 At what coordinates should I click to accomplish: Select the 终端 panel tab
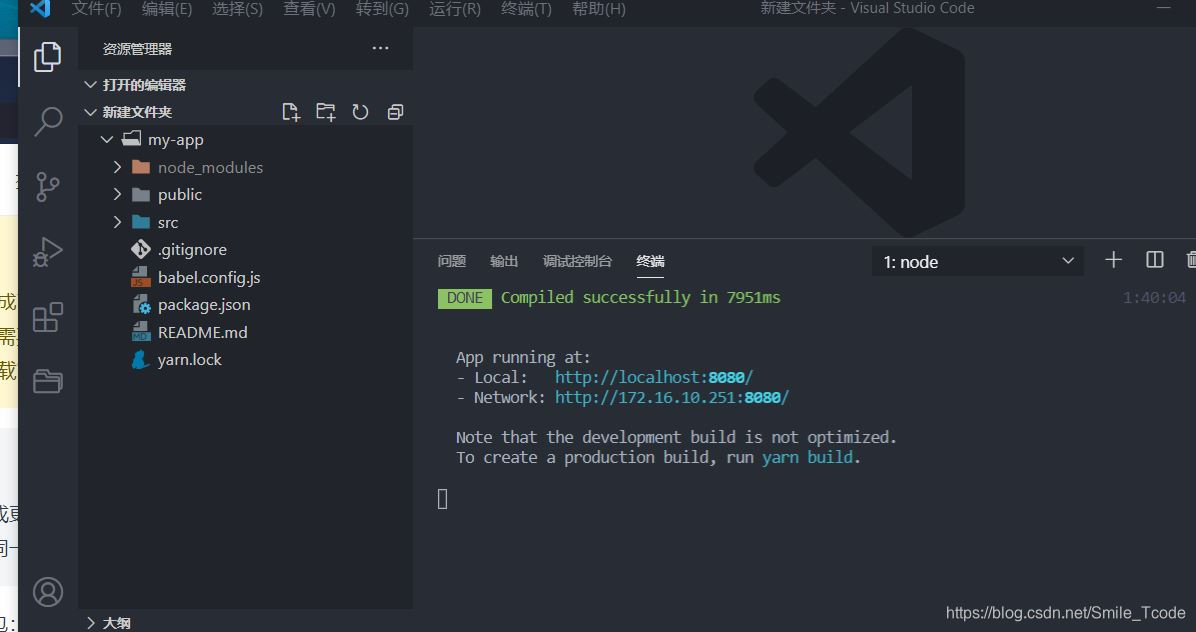tap(650, 261)
